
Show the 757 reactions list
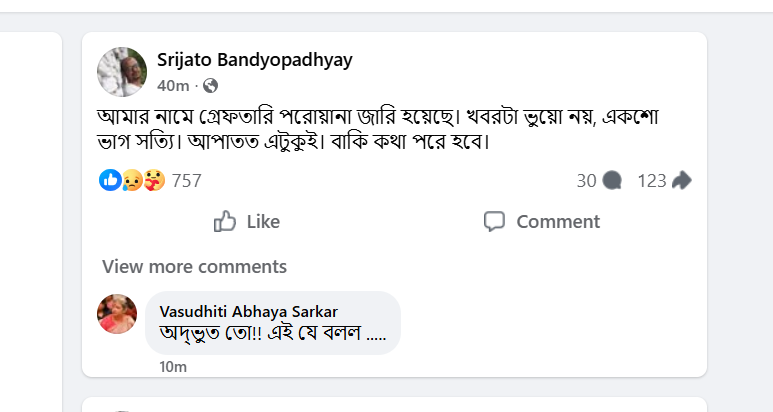(x=187, y=181)
